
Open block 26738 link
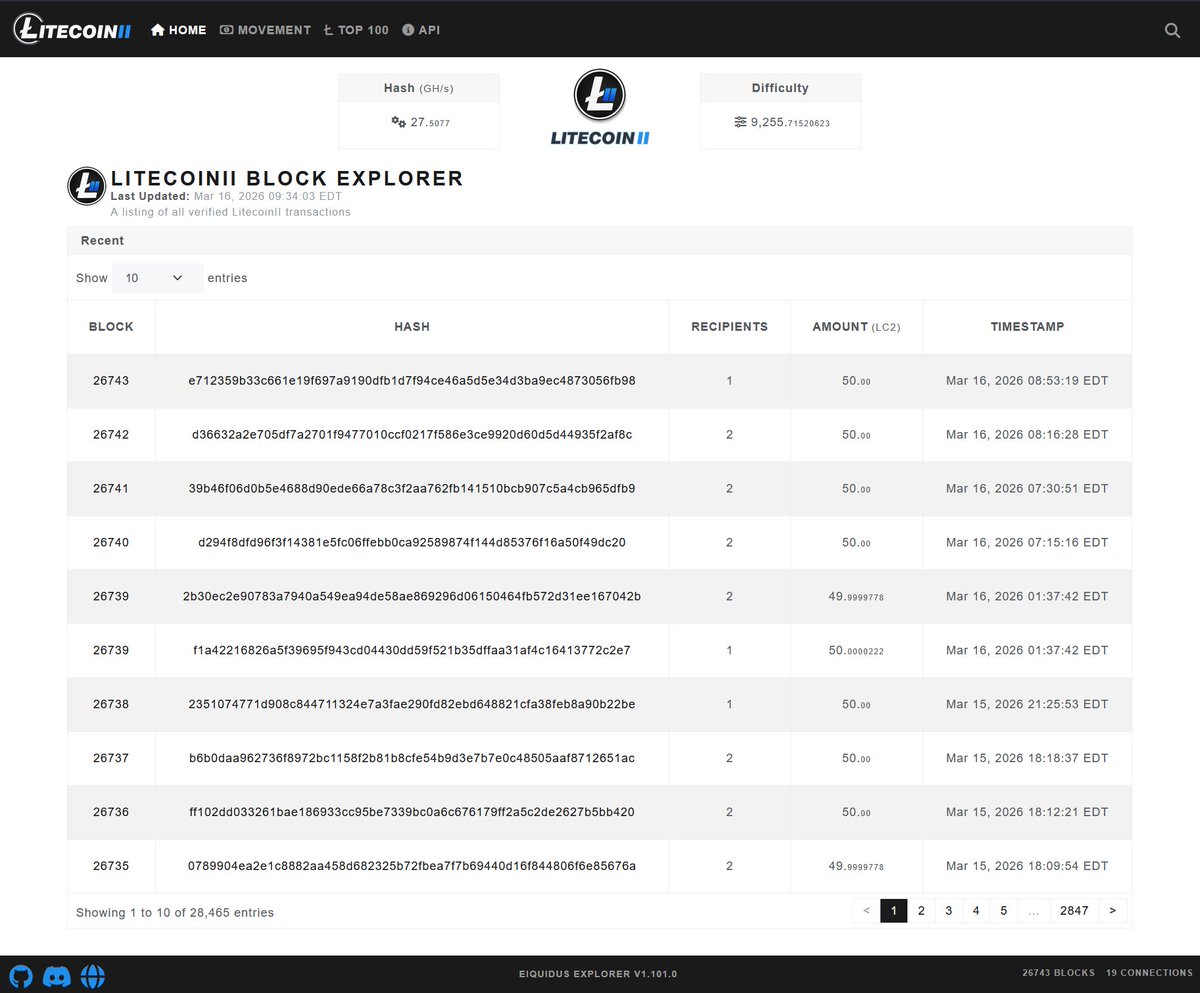(111, 704)
